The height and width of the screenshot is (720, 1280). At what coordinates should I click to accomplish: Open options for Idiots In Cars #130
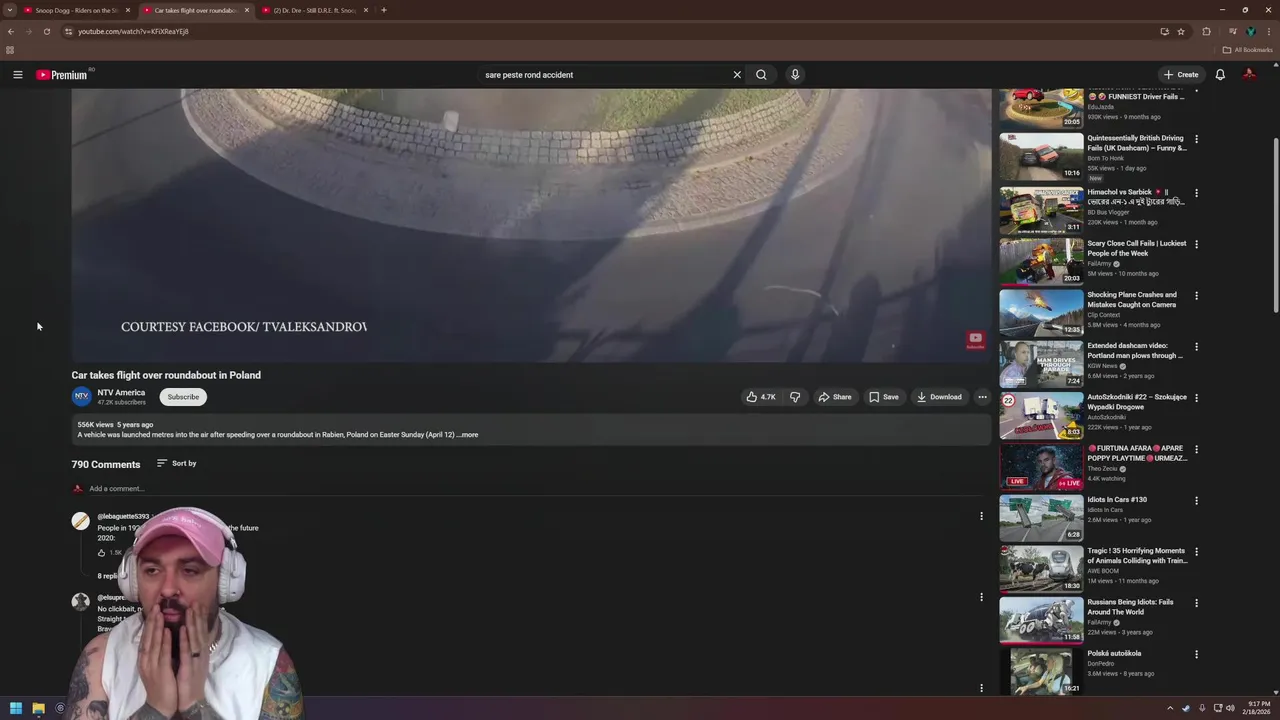[x=1196, y=500]
